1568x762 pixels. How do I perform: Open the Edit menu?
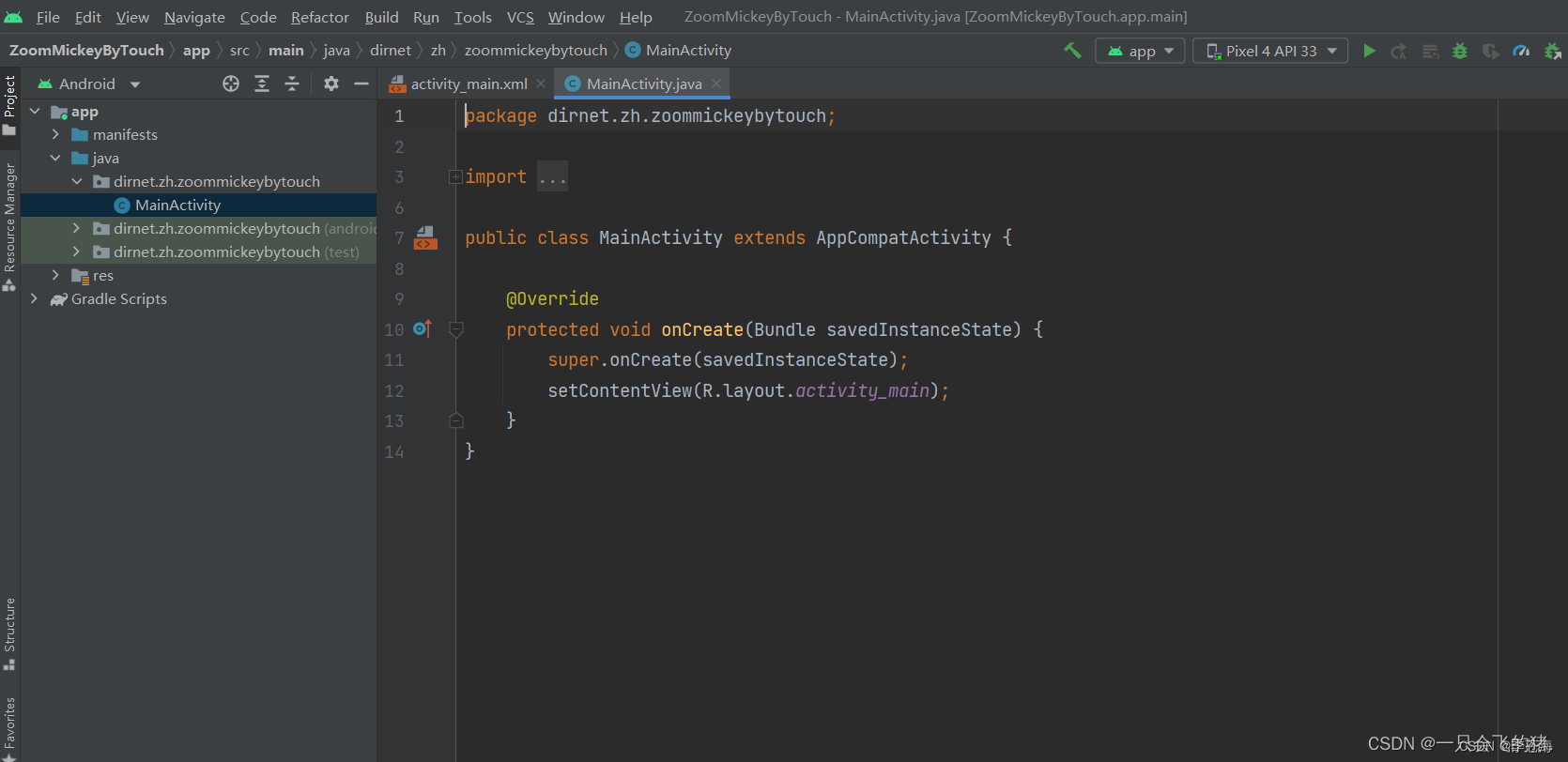coord(88,17)
